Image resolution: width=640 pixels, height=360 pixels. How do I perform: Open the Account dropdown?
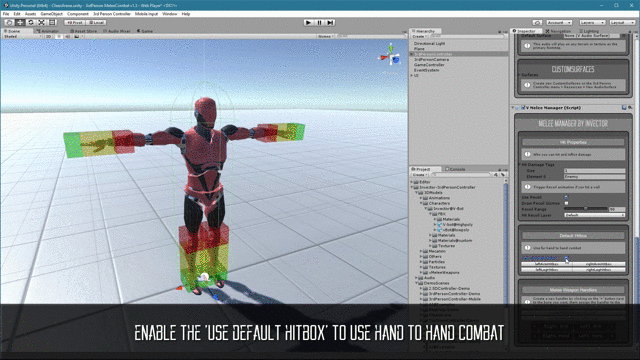coord(558,22)
